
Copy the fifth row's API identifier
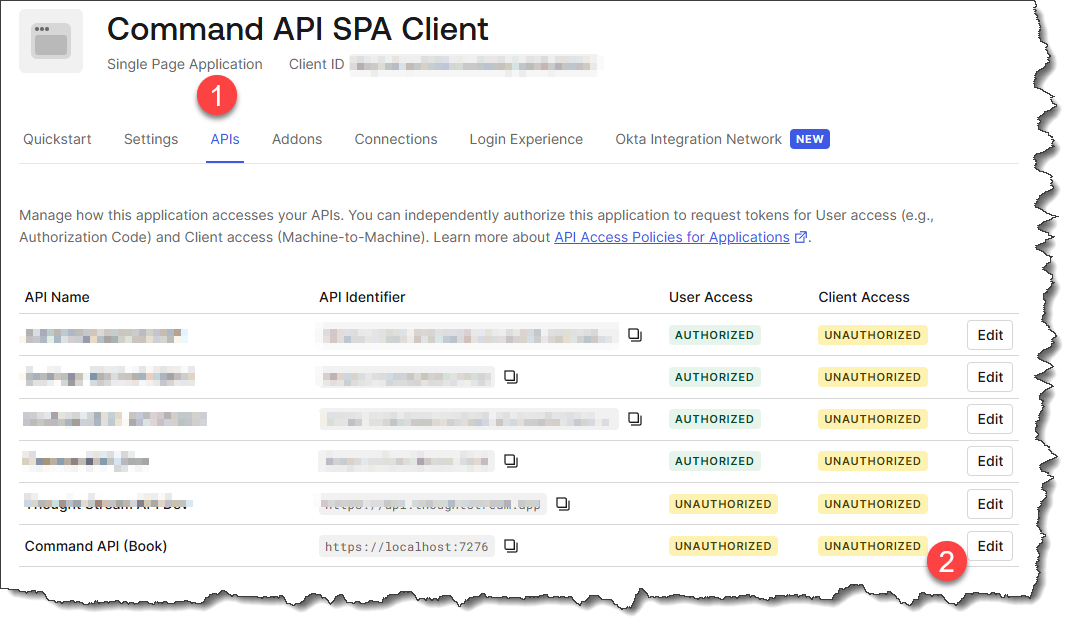[x=563, y=504]
